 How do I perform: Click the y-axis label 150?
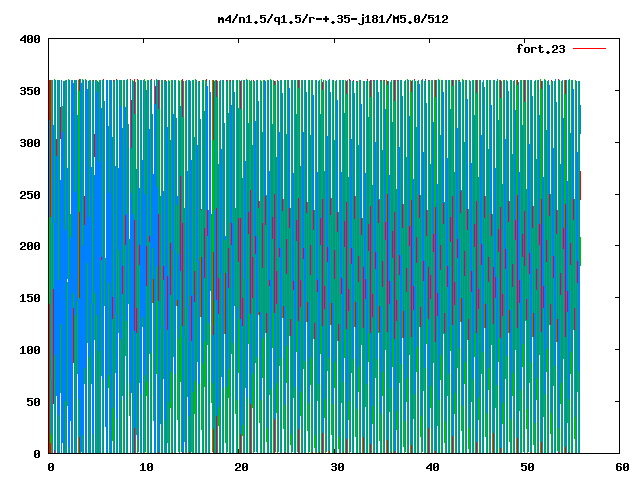tap(30, 298)
